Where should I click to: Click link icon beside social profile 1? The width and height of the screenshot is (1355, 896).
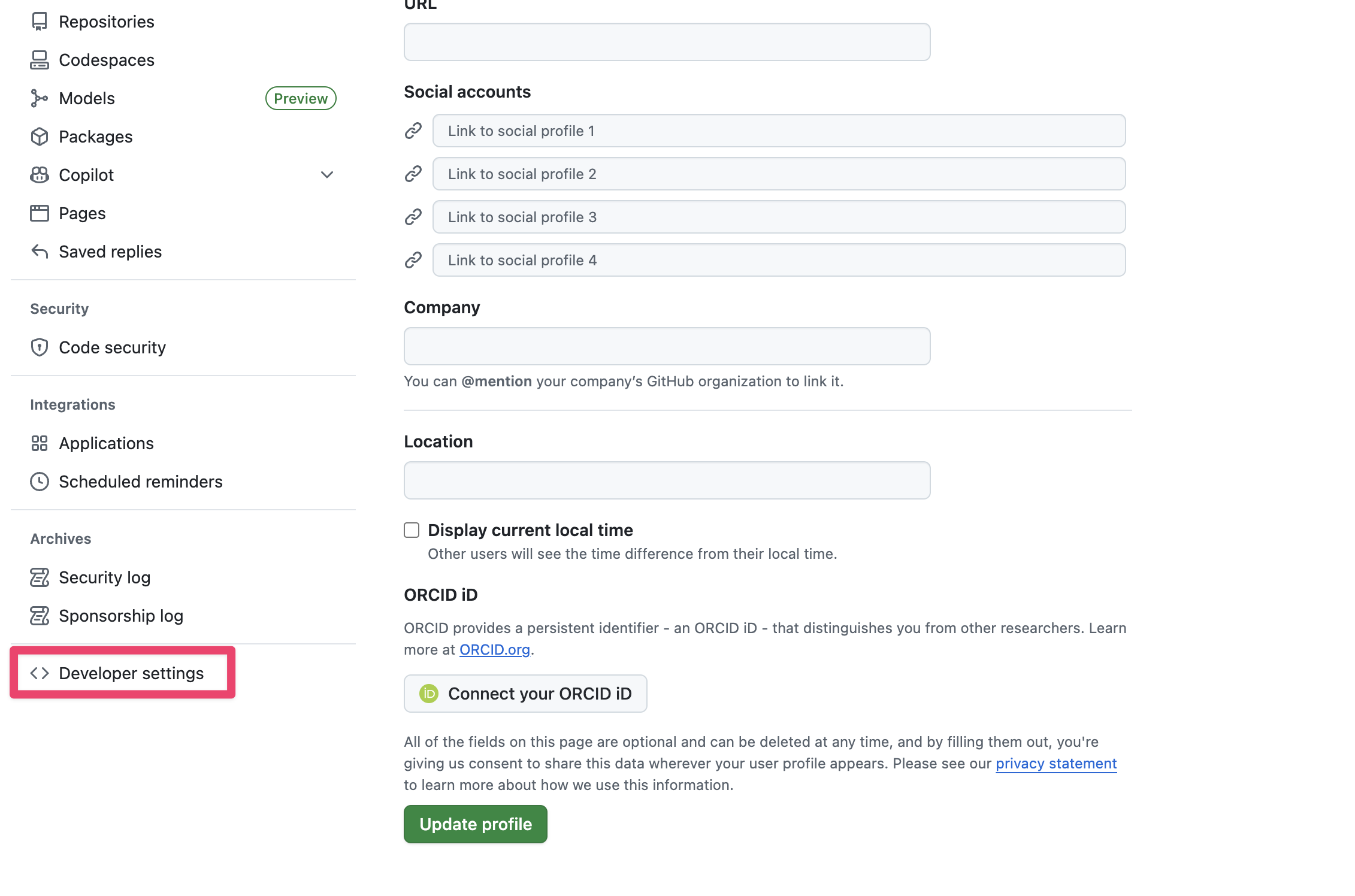(x=413, y=131)
